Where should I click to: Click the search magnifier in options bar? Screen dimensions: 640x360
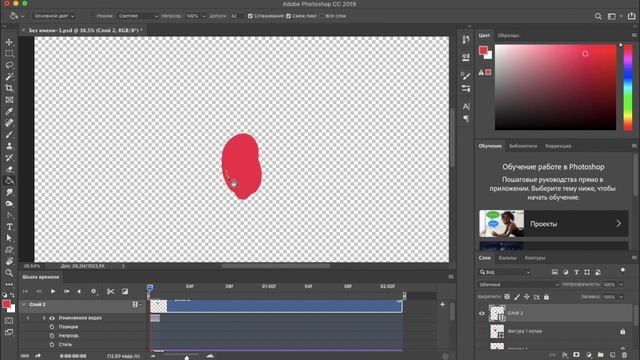pos(598,16)
